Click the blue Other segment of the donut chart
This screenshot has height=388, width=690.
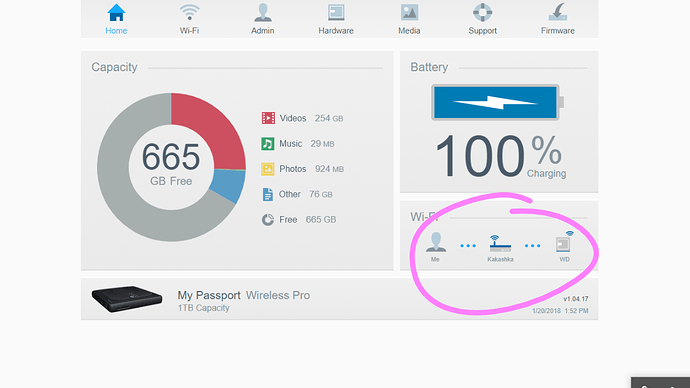click(x=229, y=185)
